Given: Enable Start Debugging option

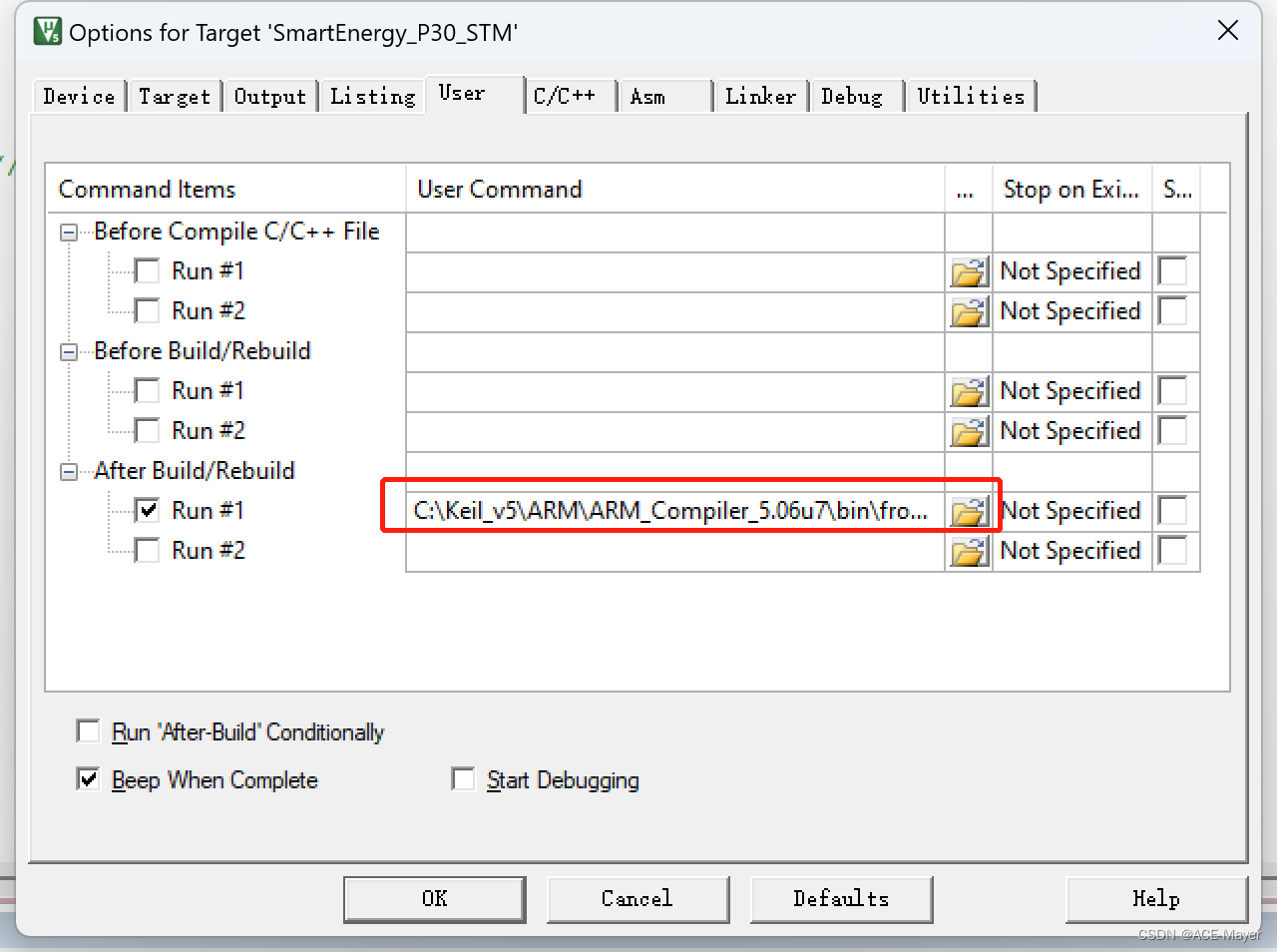Looking at the screenshot, I should click(463, 779).
